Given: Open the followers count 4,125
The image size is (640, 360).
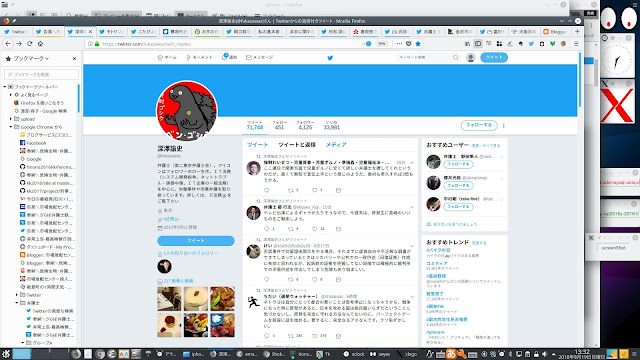Looking at the screenshot, I should (x=305, y=125).
